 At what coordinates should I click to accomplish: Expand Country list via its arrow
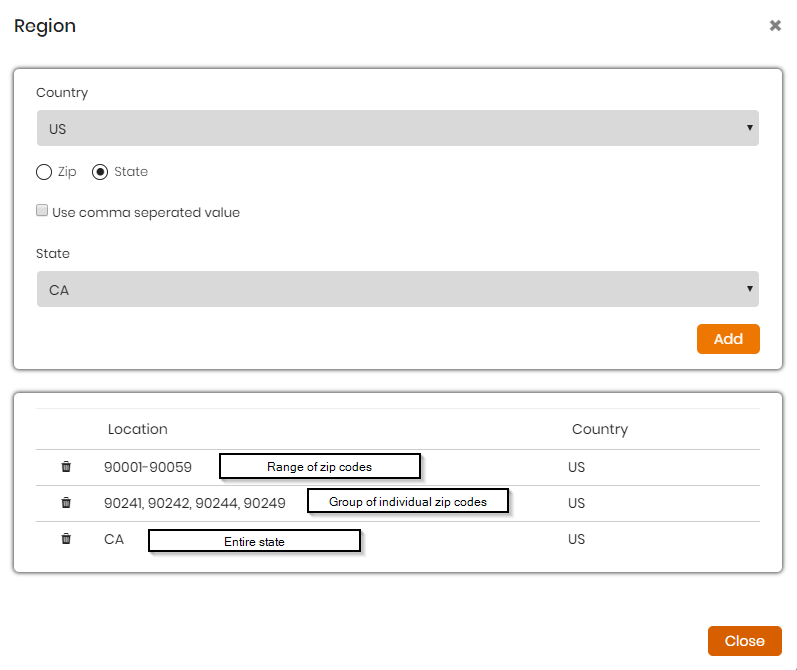(x=749, y=128)
